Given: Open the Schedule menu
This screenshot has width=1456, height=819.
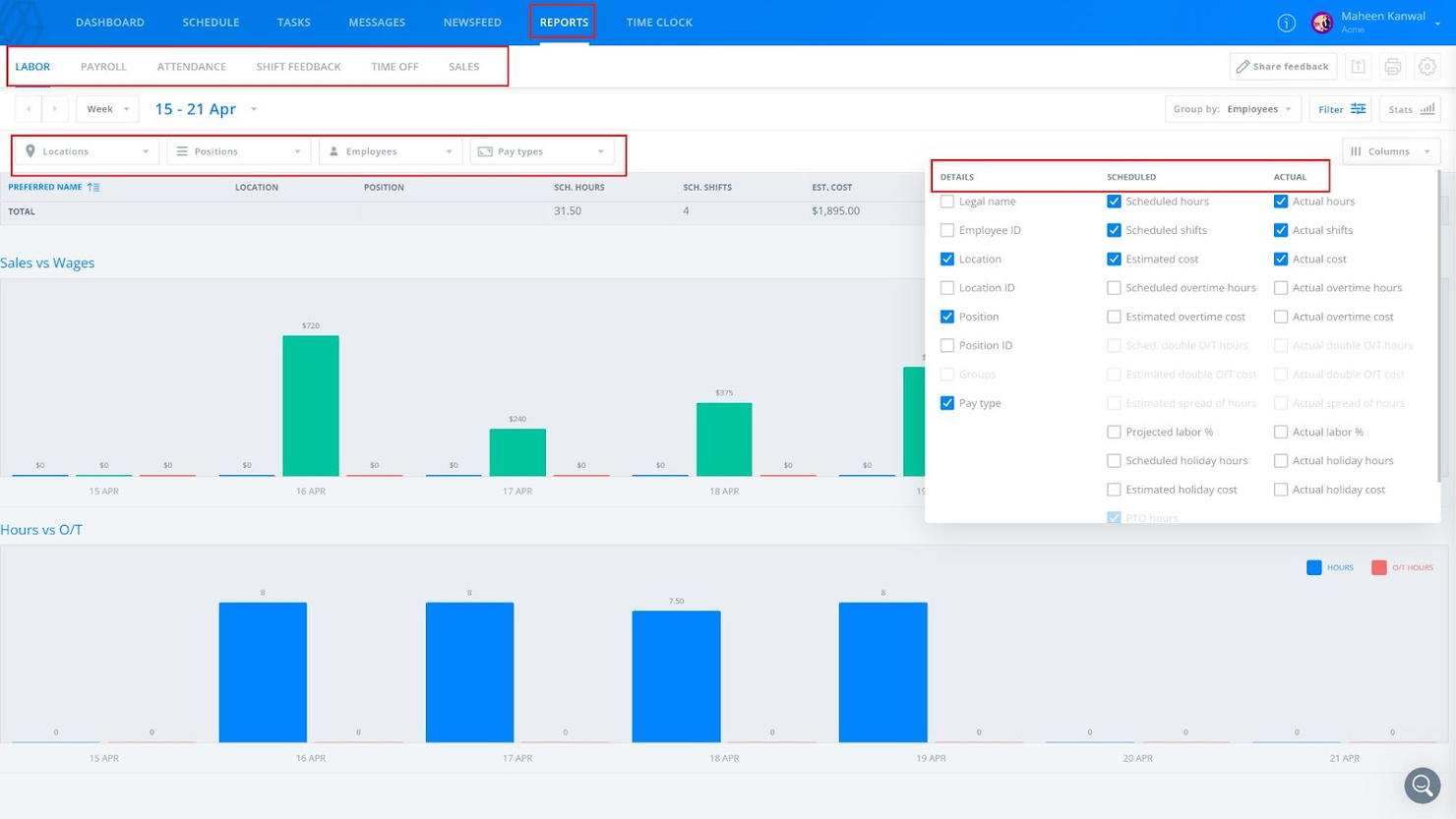Looking at the screenshot, I should (211, 23).
